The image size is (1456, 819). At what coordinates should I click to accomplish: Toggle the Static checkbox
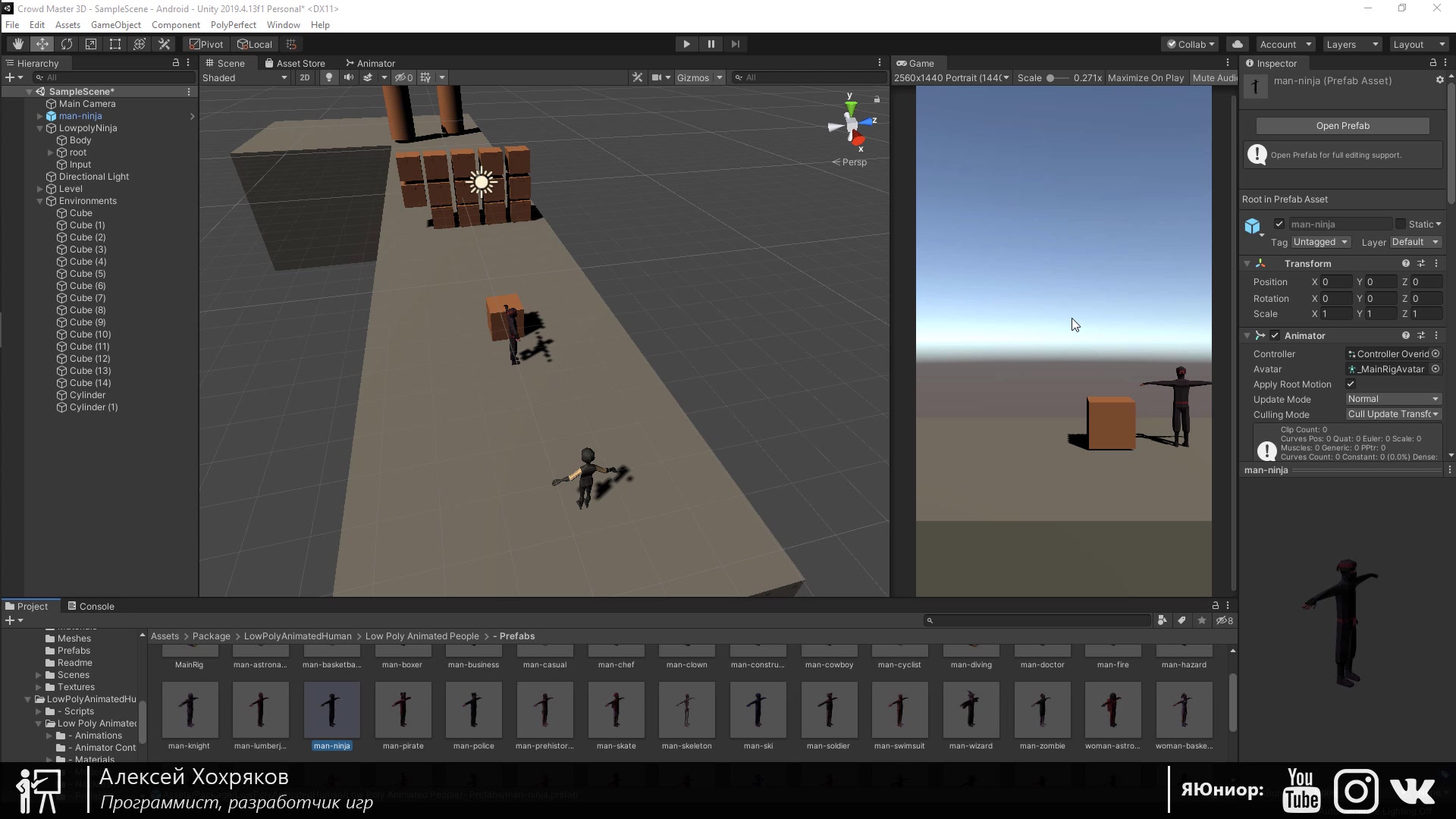1401,224
